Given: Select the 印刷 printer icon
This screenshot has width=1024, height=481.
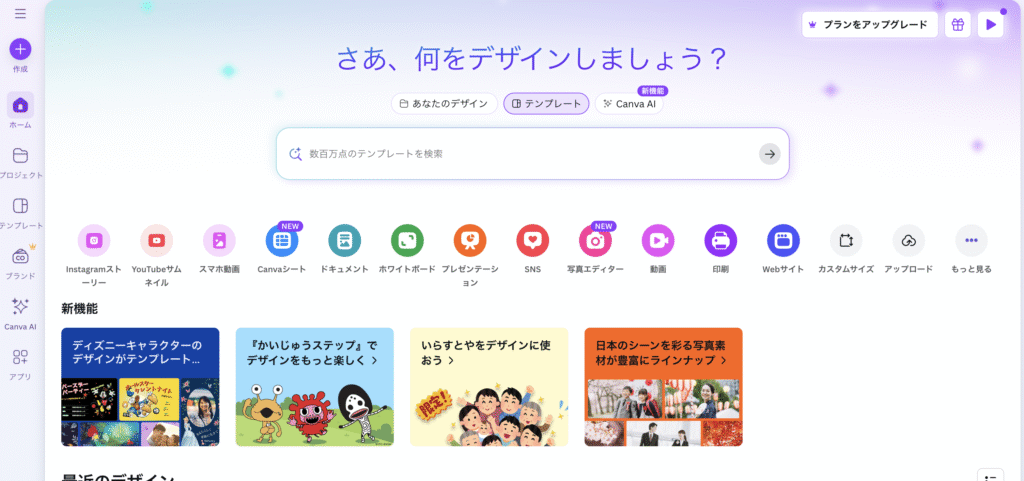Looking at the screenshot, I should [x=721, y=241].
